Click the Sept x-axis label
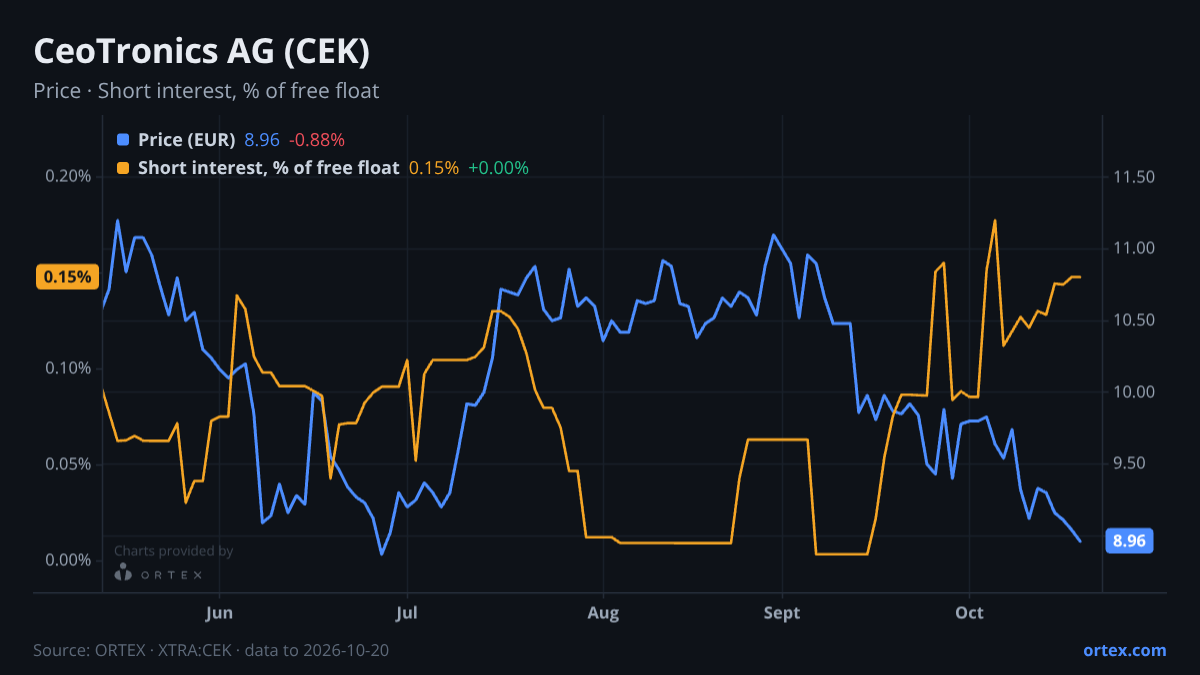 click(782, 613)
